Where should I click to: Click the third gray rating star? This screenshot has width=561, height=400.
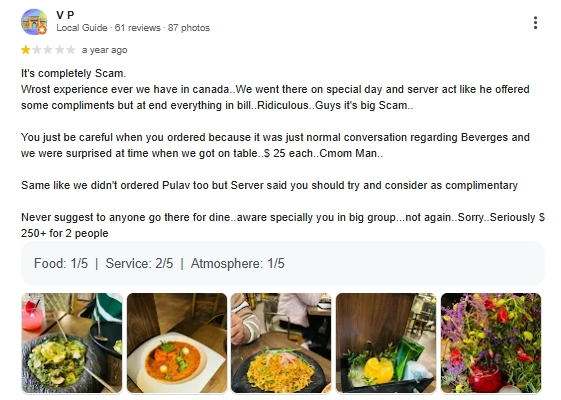(48, 50)
